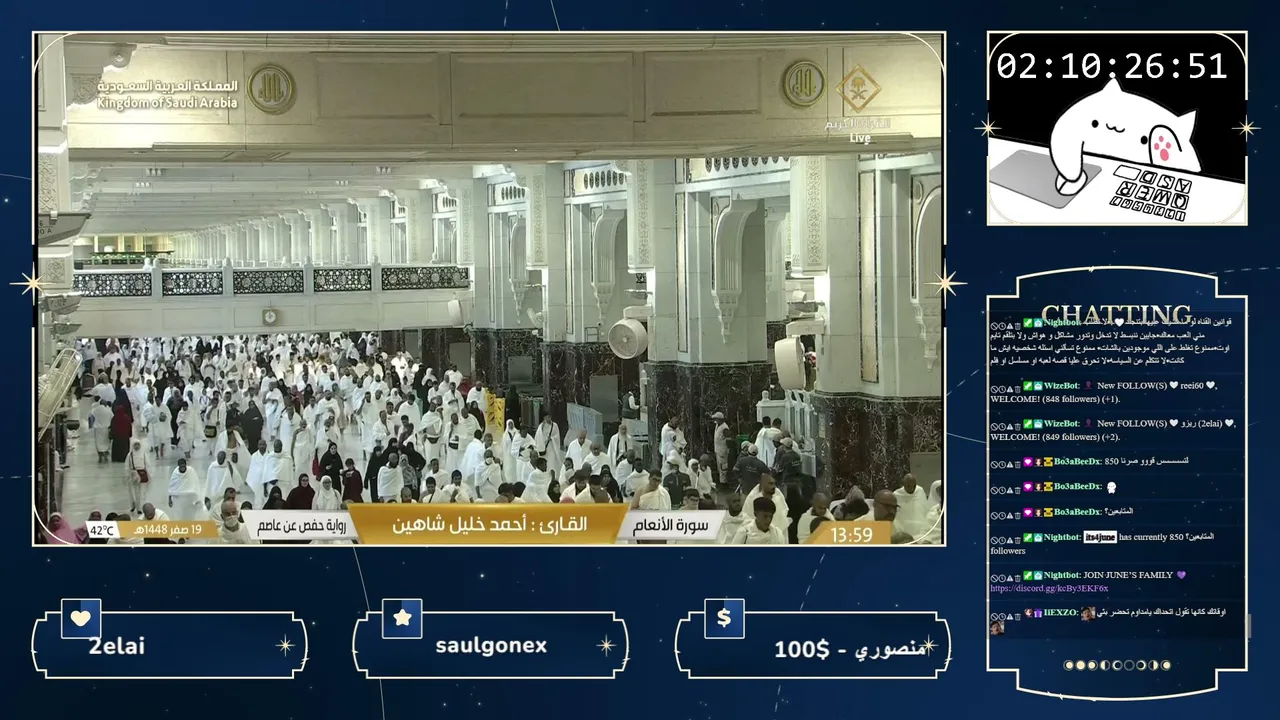Viewport: 1280px width, 720px height.
Task: Click Bo3aBeeDx username on the 850 message
Action: 1077,462
